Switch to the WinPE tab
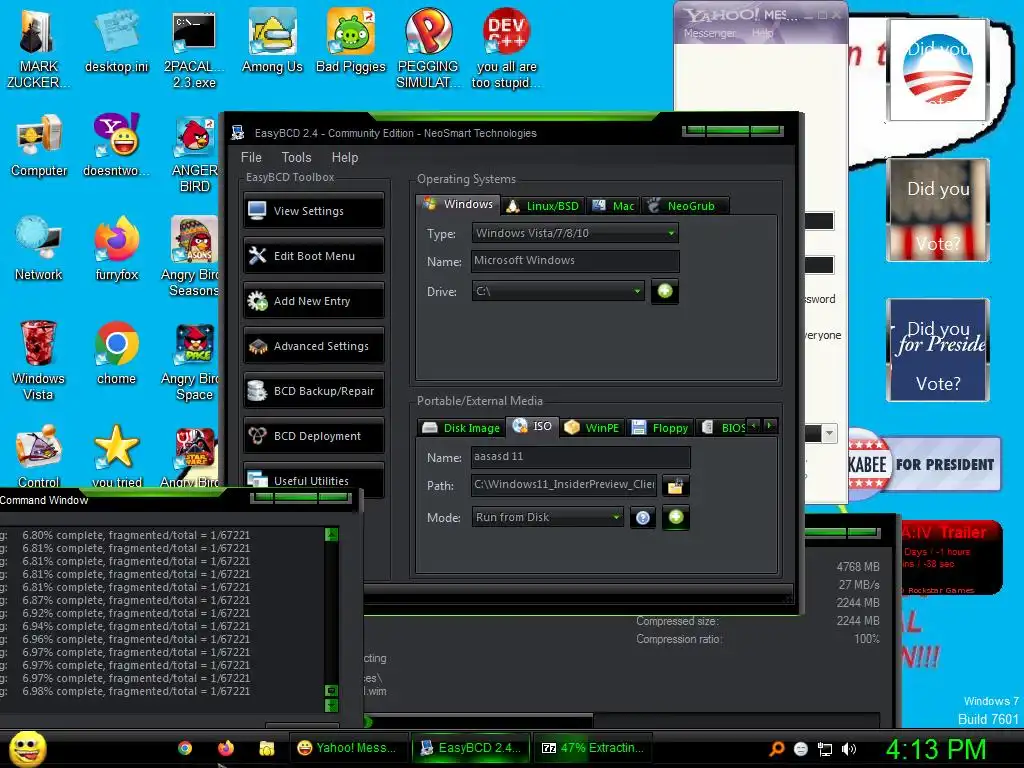The height and width of the screenshot is (768, 1024). (592, 428)
